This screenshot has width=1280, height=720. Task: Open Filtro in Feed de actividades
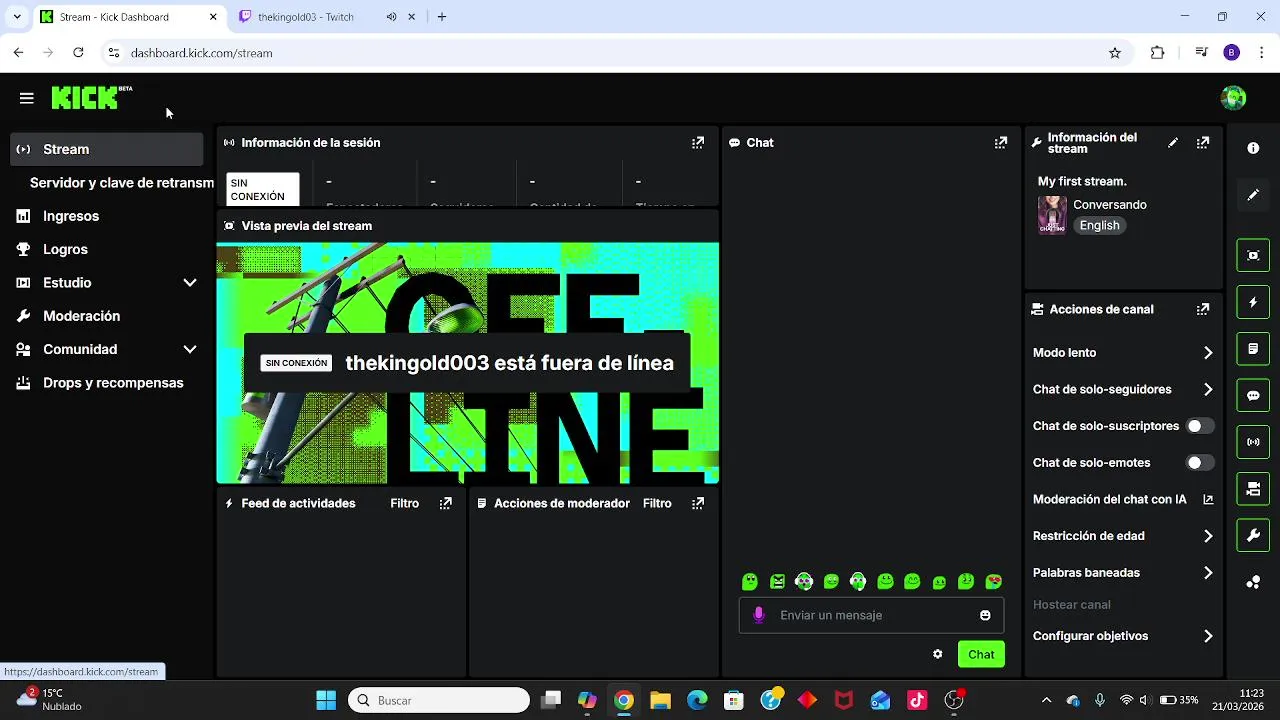pos(405,503)
